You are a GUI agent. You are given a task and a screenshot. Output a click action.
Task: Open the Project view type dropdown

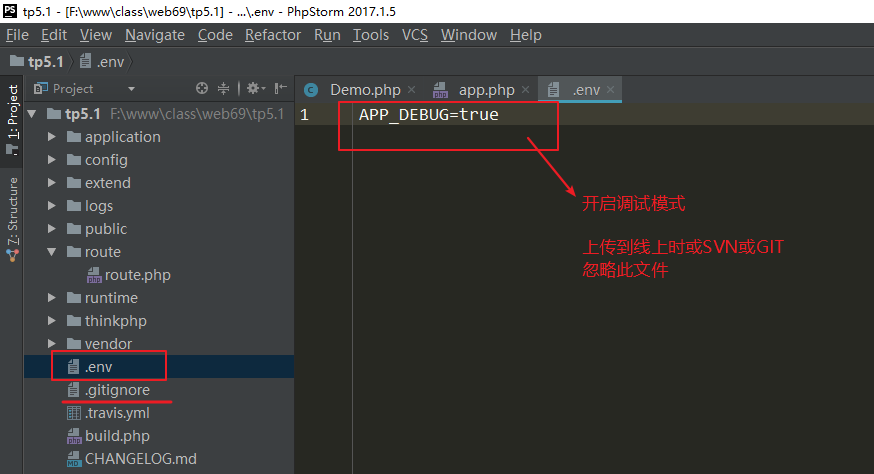(x=132, y=89)
